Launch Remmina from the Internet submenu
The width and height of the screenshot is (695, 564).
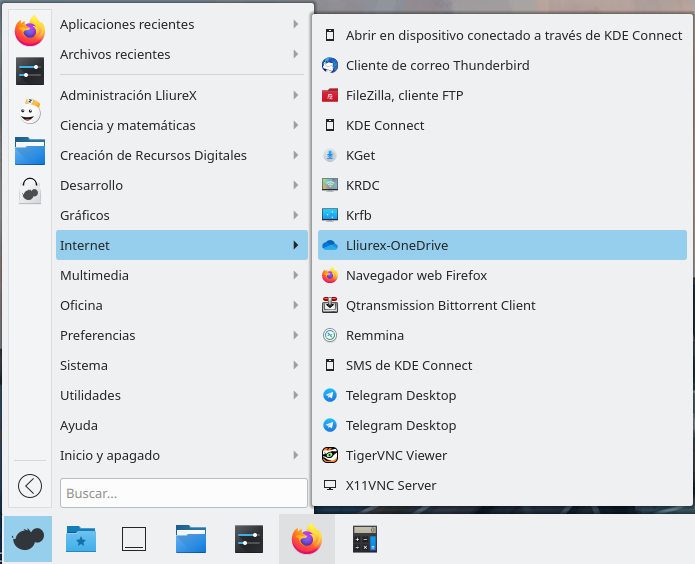coord(374,335)
